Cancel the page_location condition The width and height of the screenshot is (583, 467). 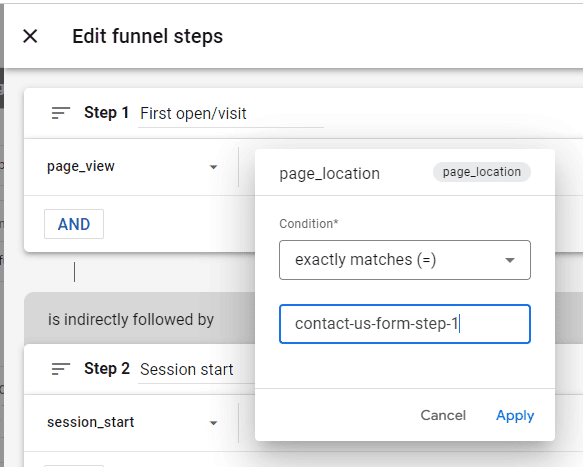pos(443,415)
